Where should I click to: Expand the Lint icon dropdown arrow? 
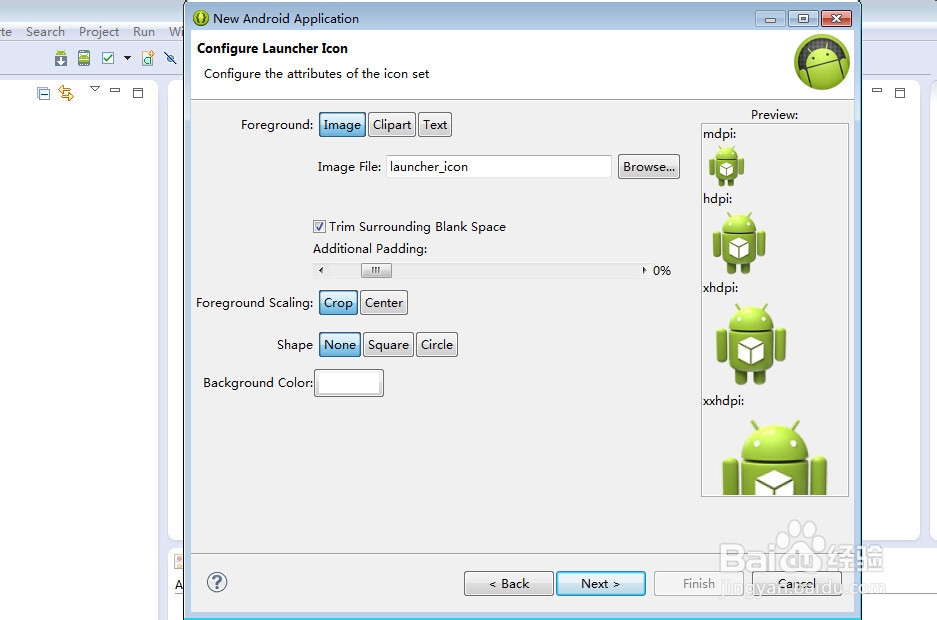[127, 58]
